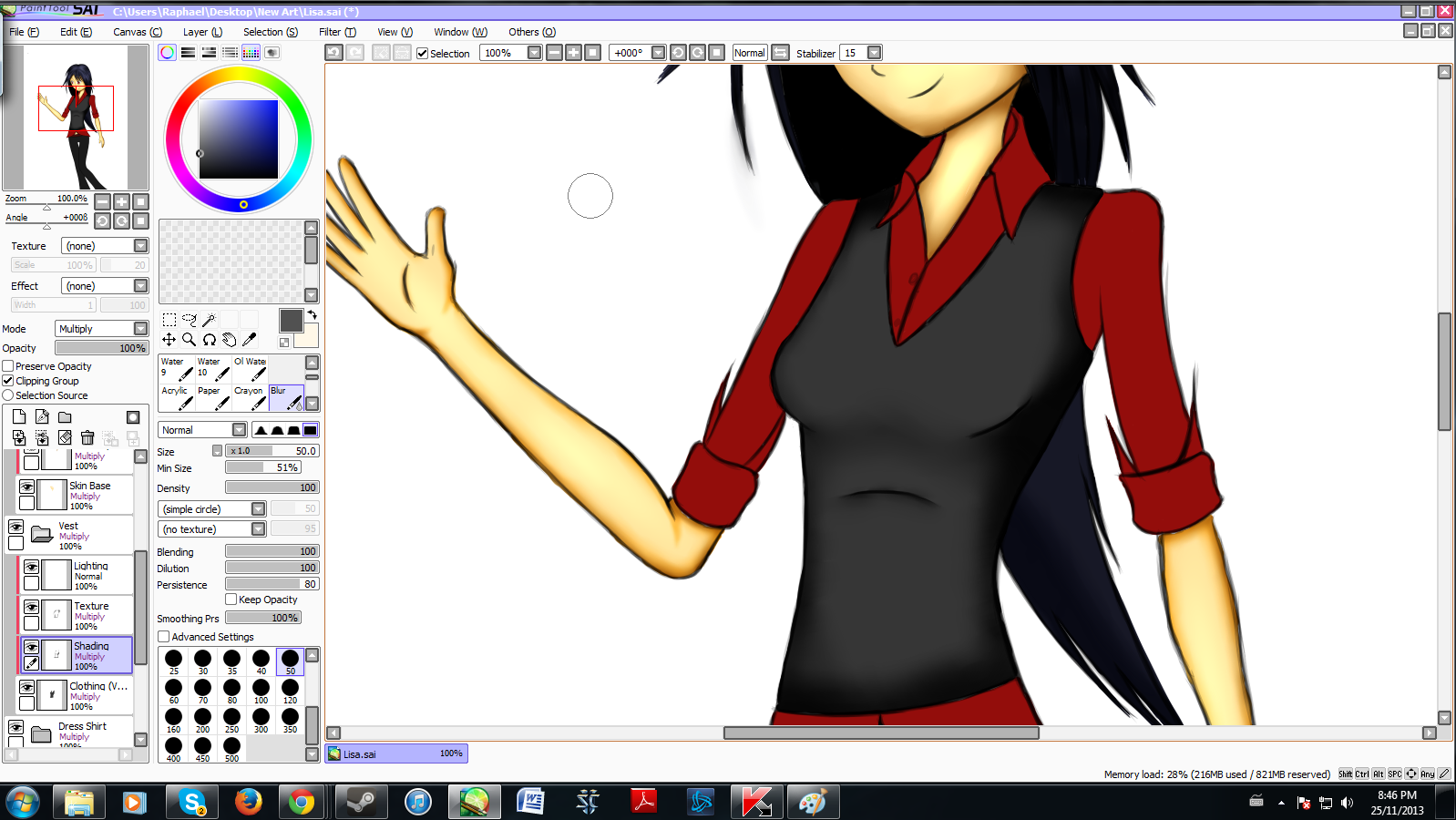Enable the Preserve Opacity checkbox
This screenshot has height=820, width=1456.
pyautogui.click(x=8, y=366)
